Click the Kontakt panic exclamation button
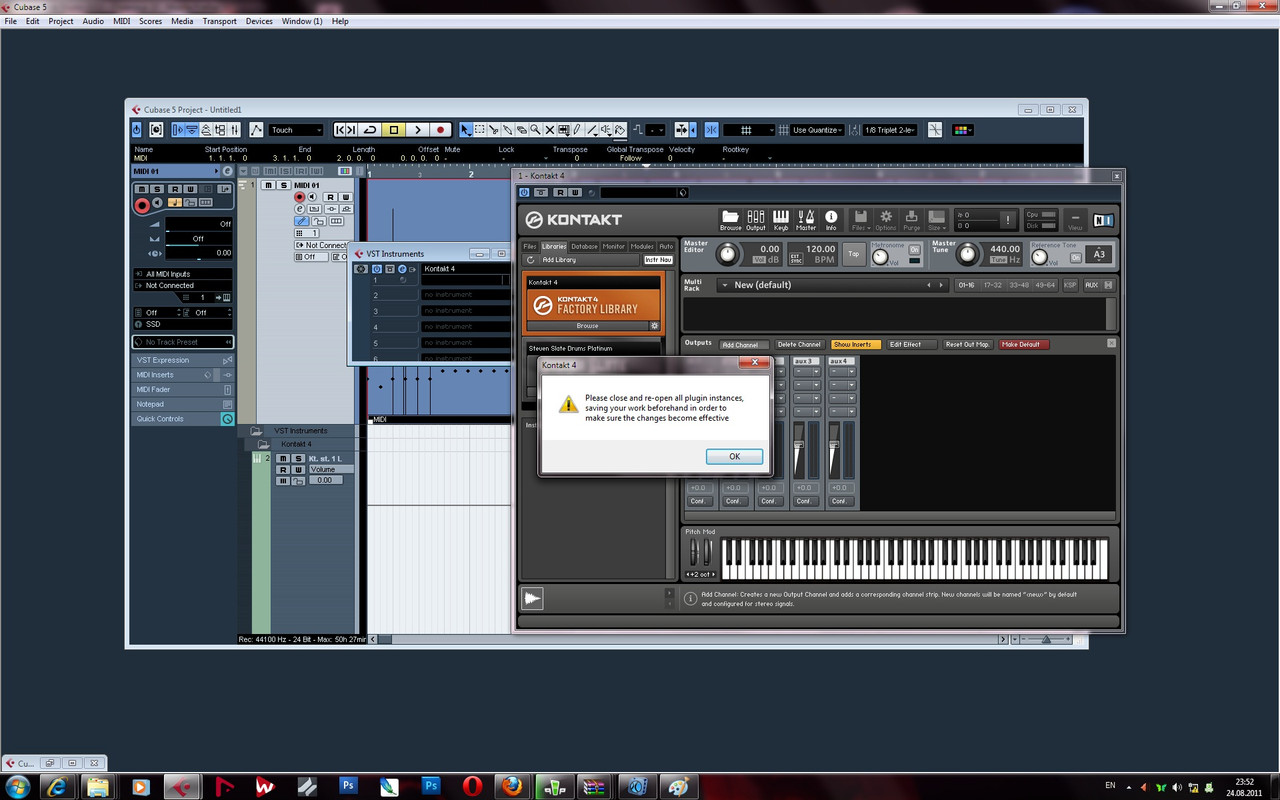The height and width of the screenshot is (800, 1280). [x=1009, y=219]
